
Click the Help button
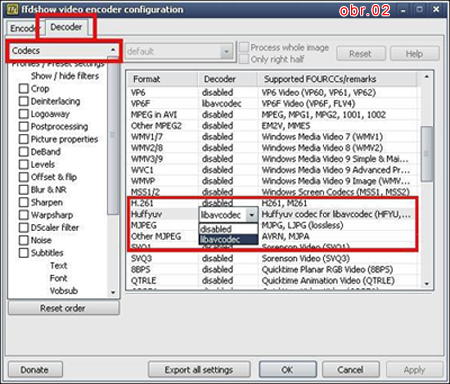(414, 54)
